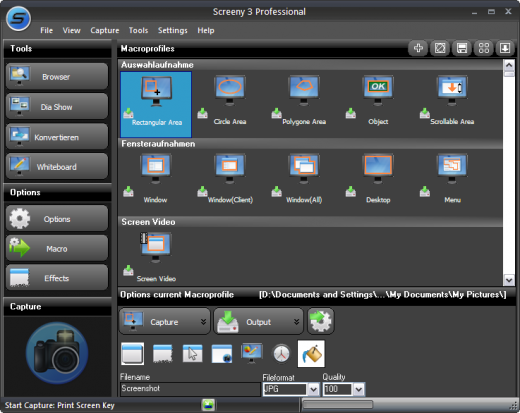Pick the Window(Client) capture profile
The image size is (520, 413).
(x=230, y=179)
